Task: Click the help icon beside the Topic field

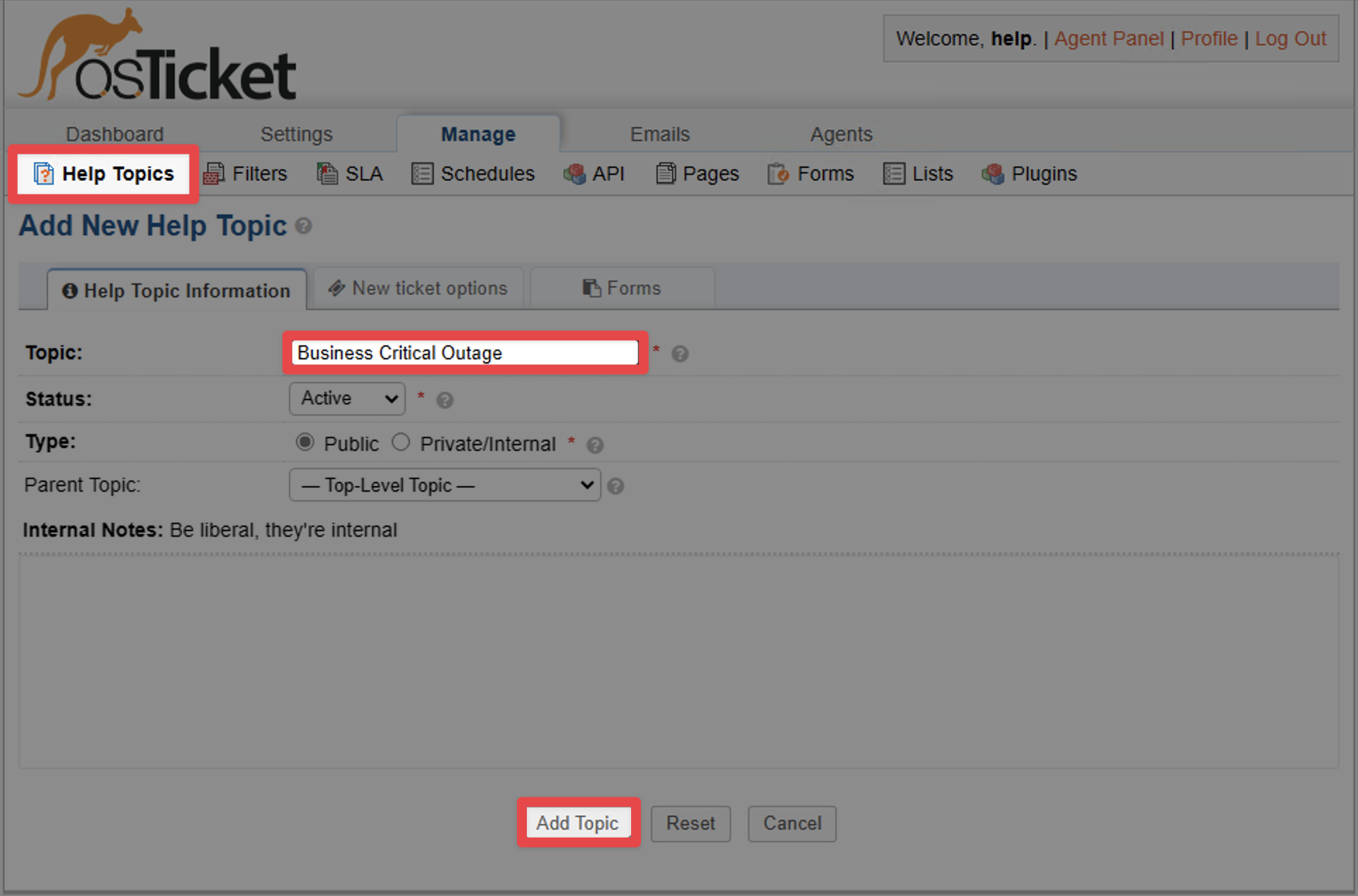Action: [680, 354]
